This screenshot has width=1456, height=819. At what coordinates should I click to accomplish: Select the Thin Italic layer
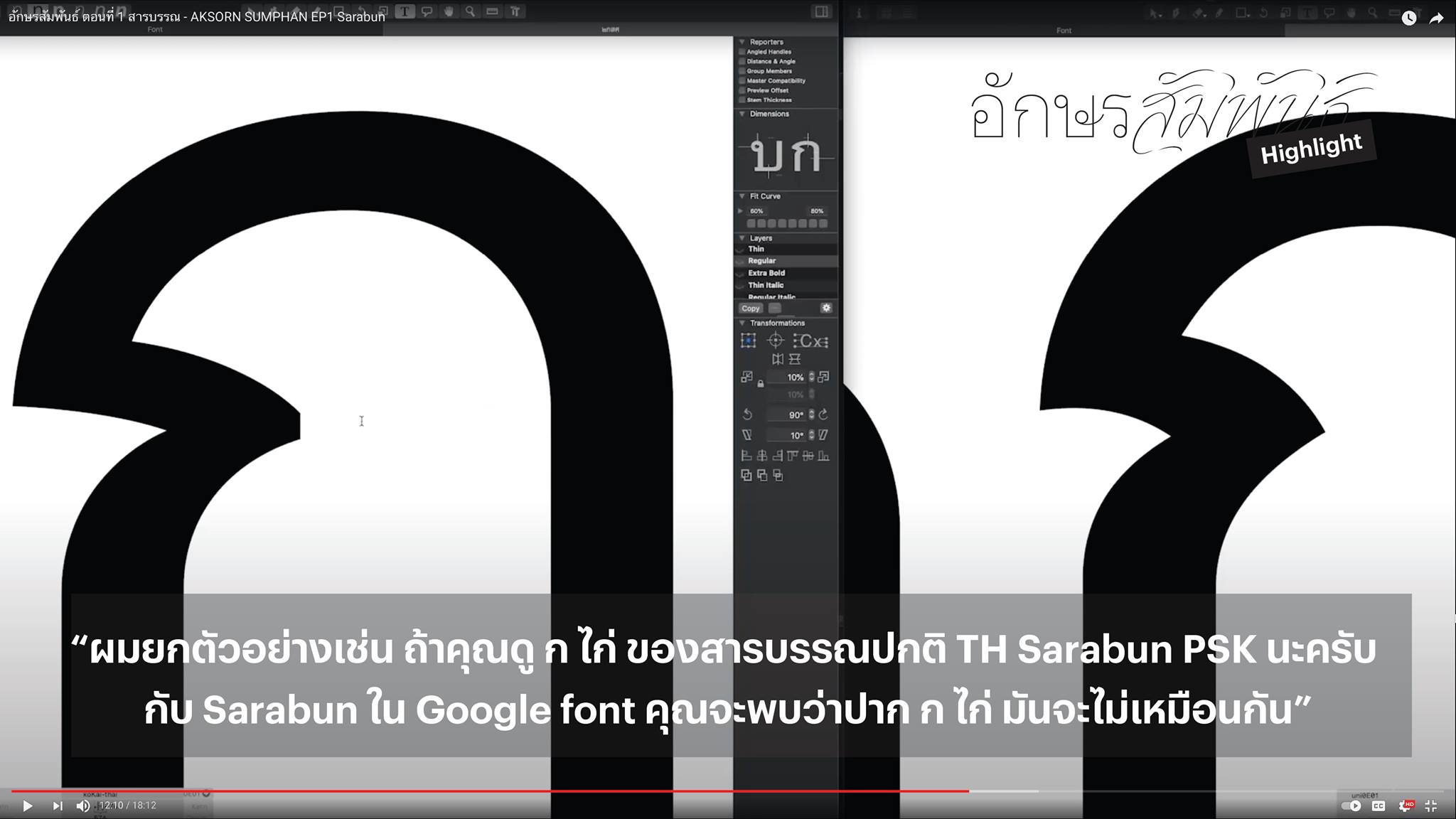click(x=786, y=285)
